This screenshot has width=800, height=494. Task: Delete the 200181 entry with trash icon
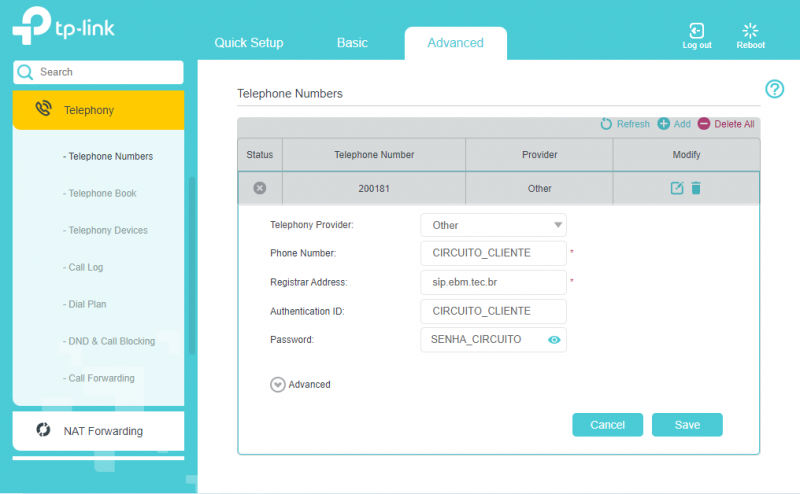[x=696, y=188]
